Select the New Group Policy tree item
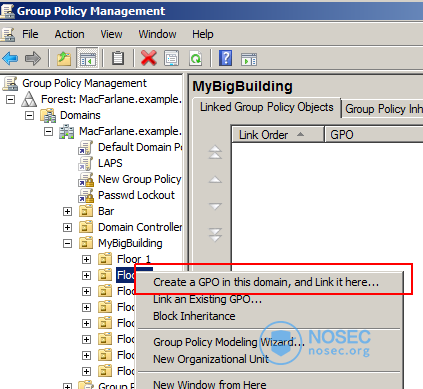Image resolution: width=423 pixels, height=389 pixels. click(x=139, y=179)
